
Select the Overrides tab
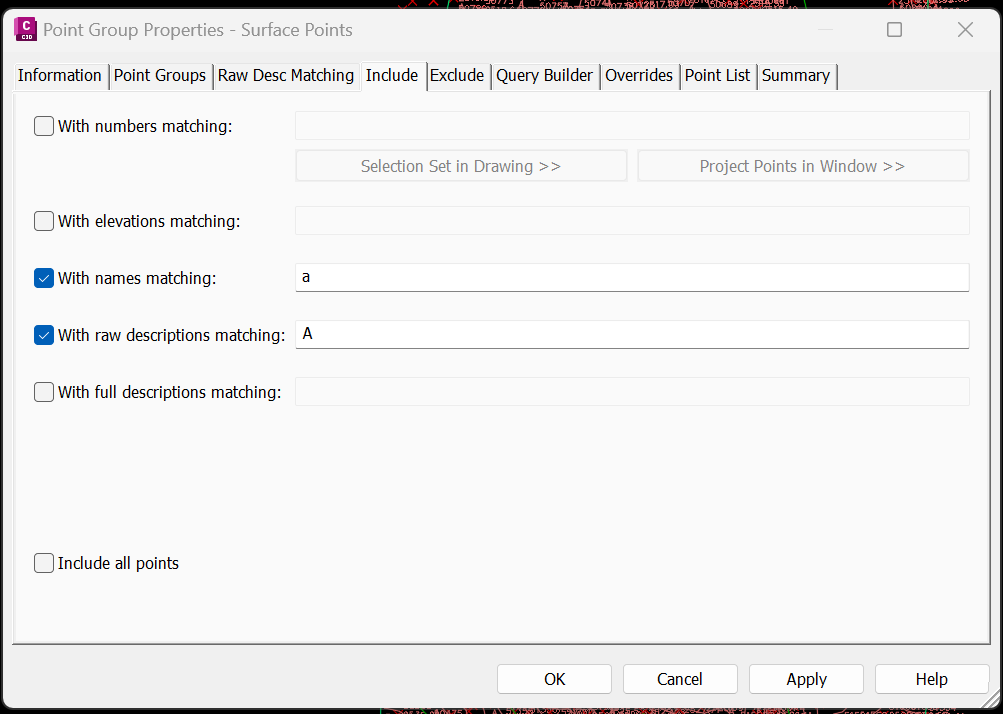(x=639, y=76)
